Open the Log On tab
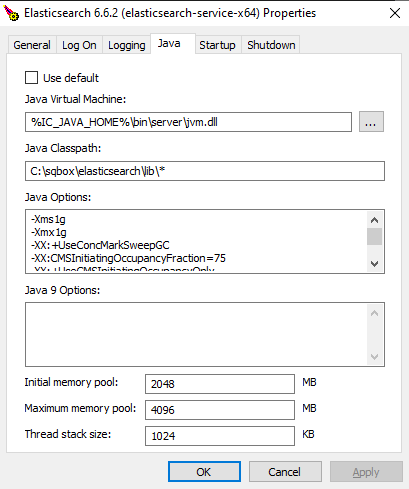This screenshot has height=489, width=409. [x=79, y=45]
